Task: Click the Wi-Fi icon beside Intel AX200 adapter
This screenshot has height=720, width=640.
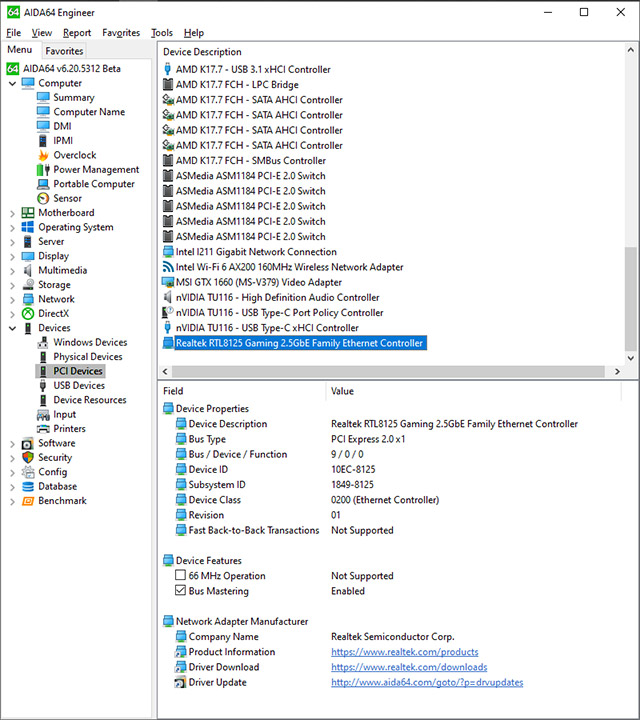Action: (x=168, y=267)
